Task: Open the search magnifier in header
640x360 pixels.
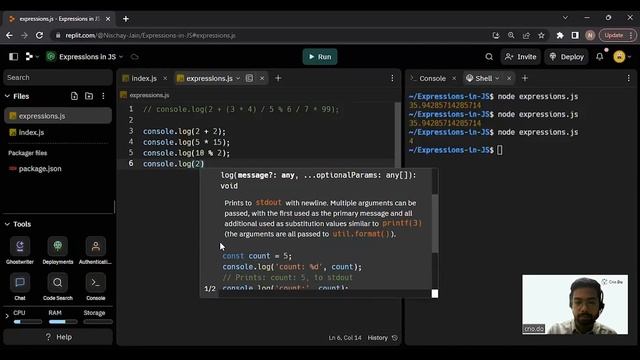Action: pyautogui.click(x=489, y=57)
